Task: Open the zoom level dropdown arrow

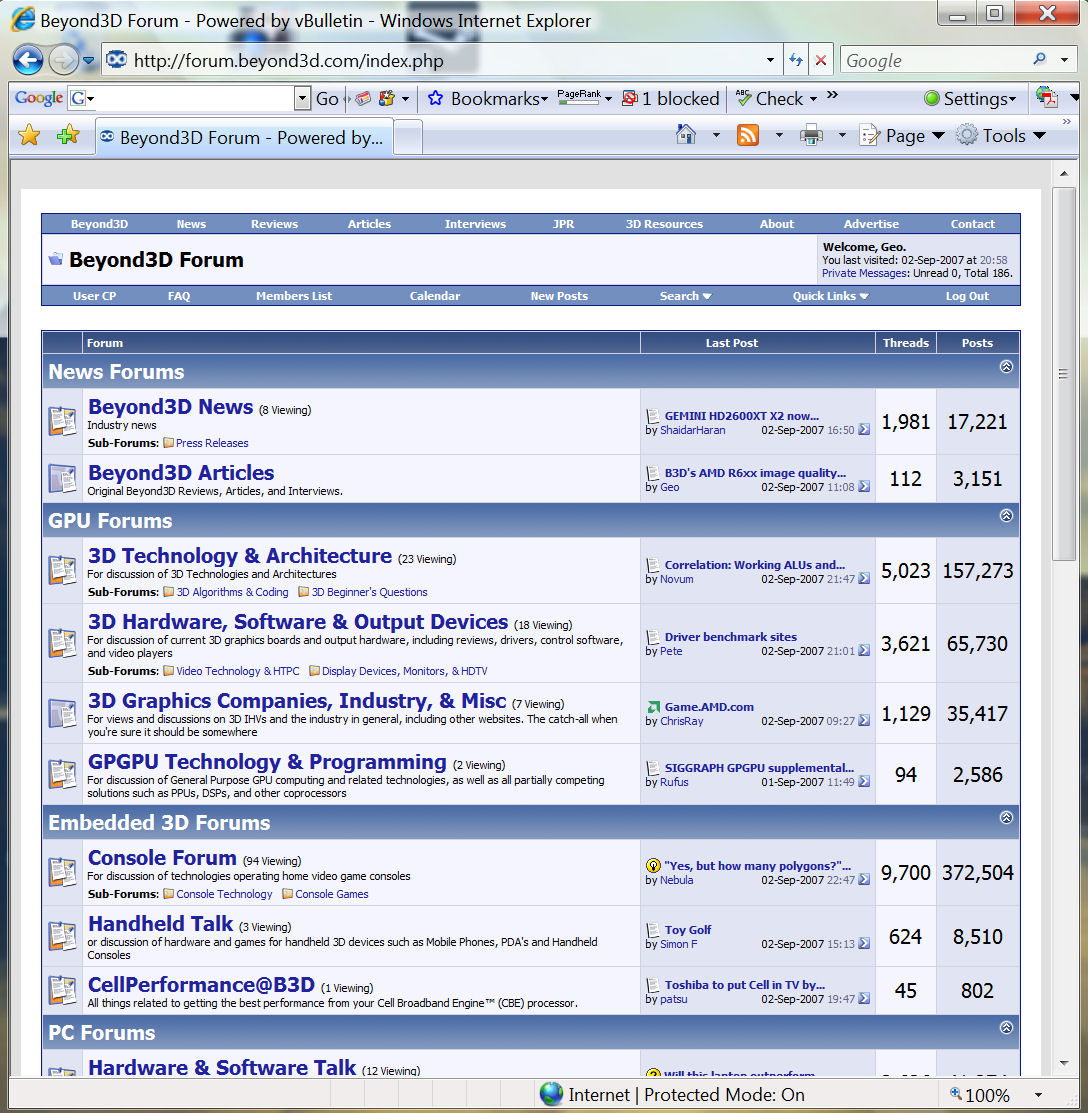Action: (x=1038, y=1095)
